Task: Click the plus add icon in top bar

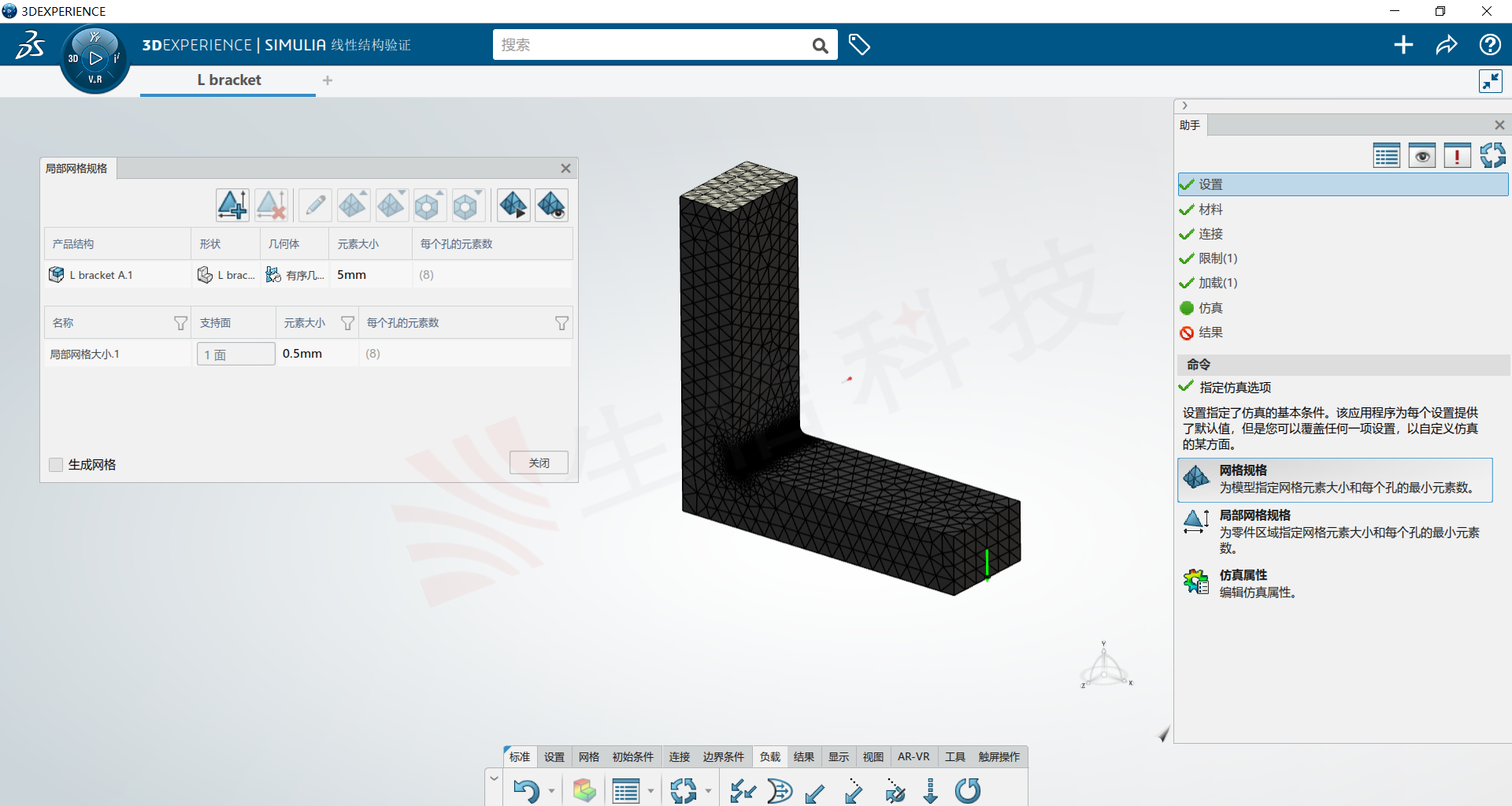Action: coord(1403,45)
